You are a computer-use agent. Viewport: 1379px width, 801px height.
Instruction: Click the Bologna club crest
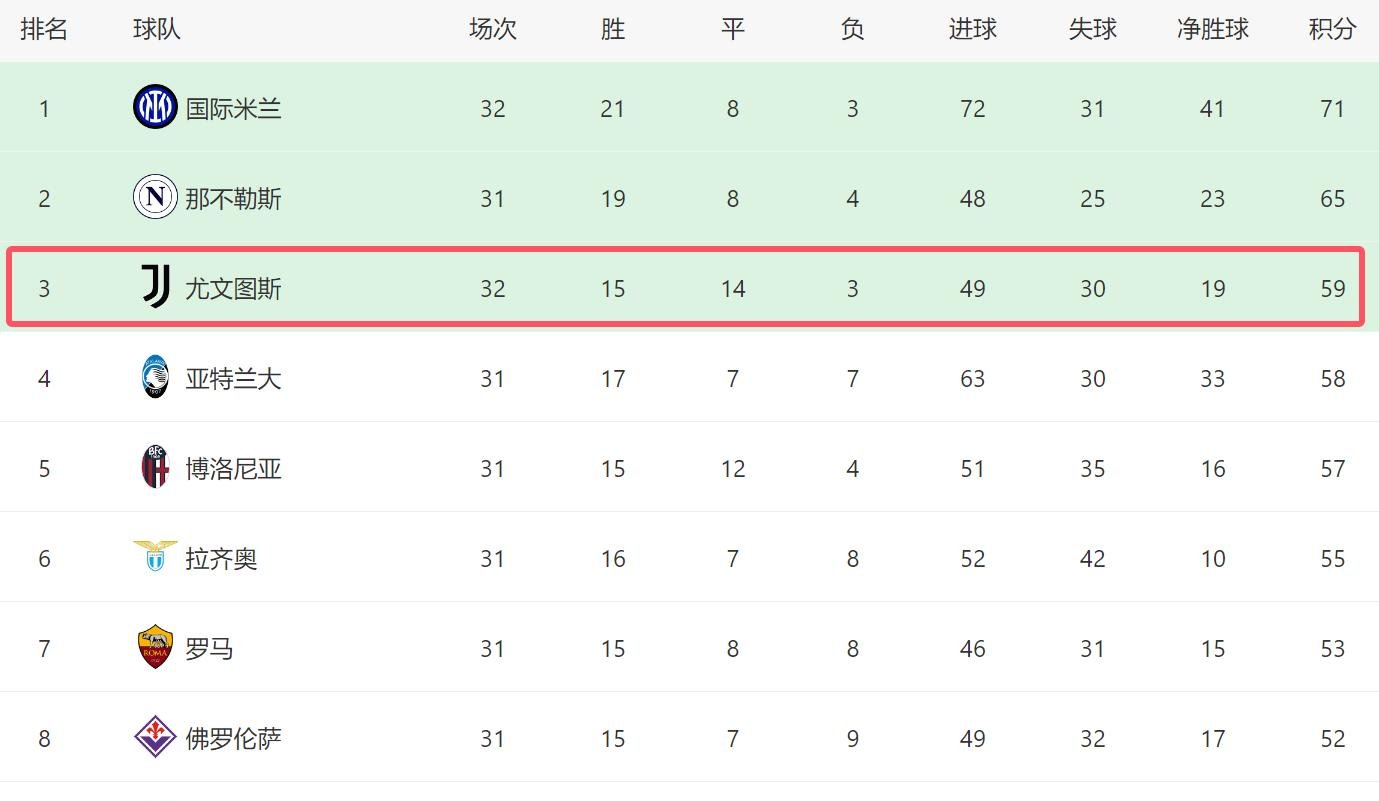(155, 467)
